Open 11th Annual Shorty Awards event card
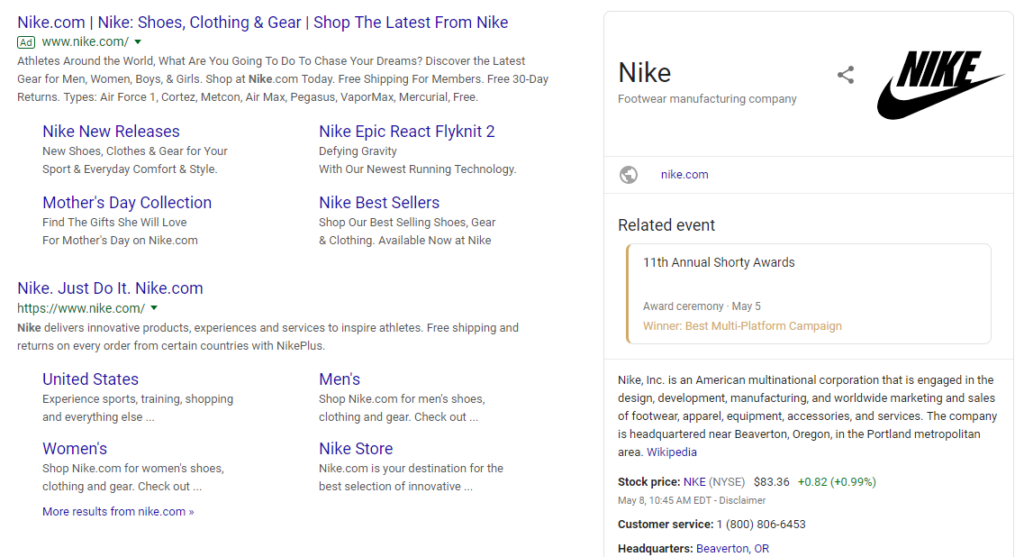The image size is (1024, 557). [808, 294]
